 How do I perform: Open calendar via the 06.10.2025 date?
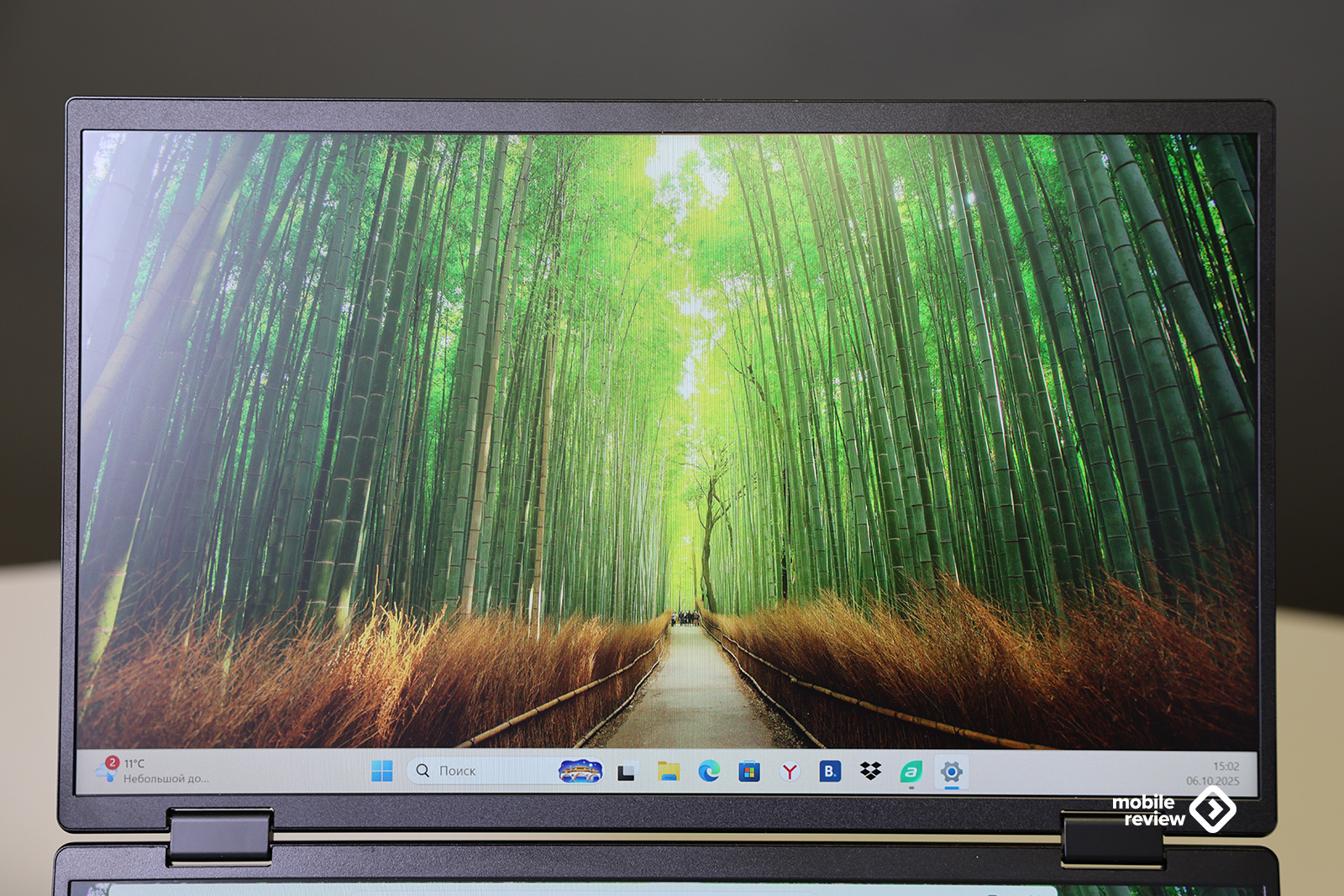coord(1212,781)
